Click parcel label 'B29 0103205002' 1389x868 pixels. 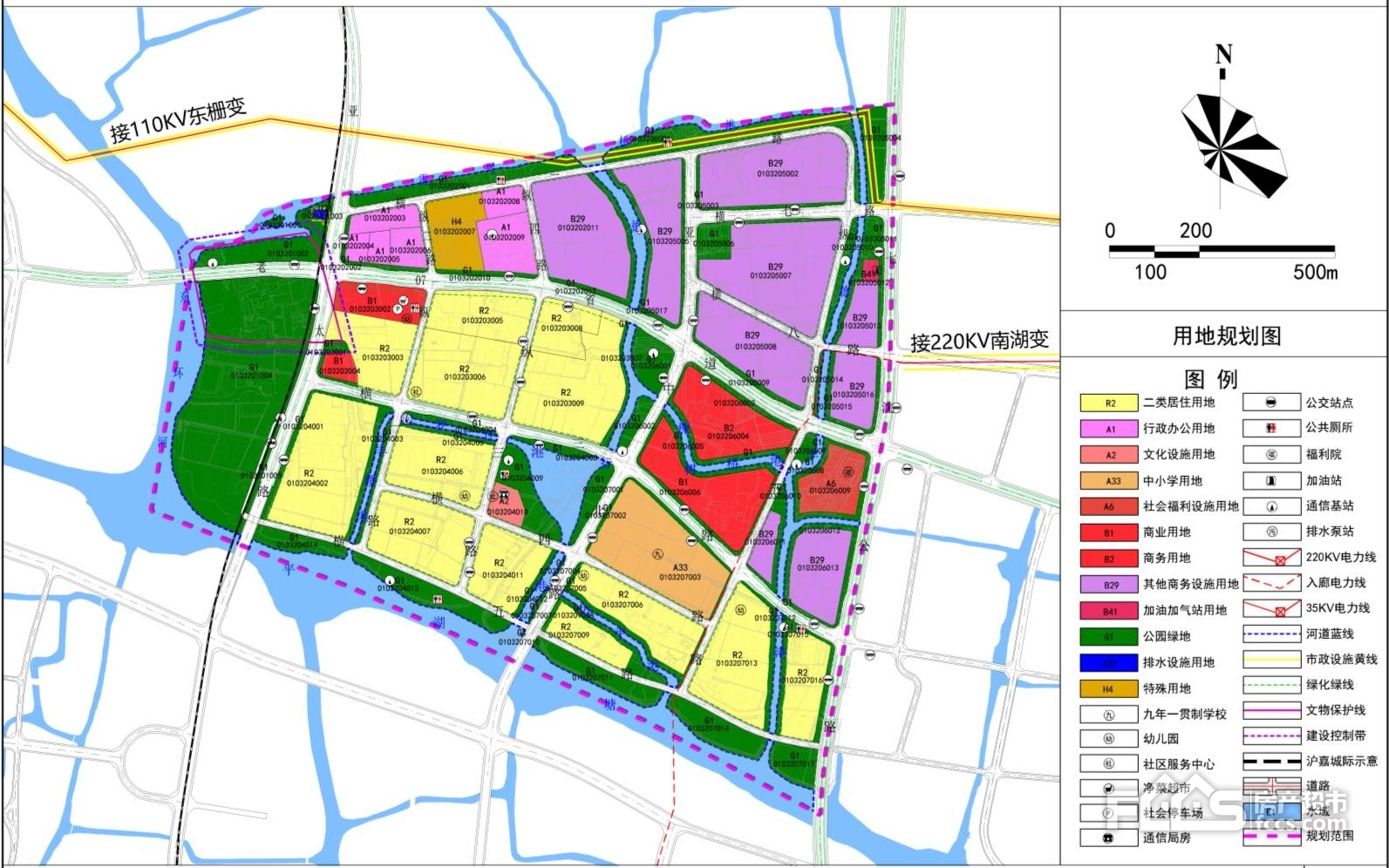tap(777, 168)
